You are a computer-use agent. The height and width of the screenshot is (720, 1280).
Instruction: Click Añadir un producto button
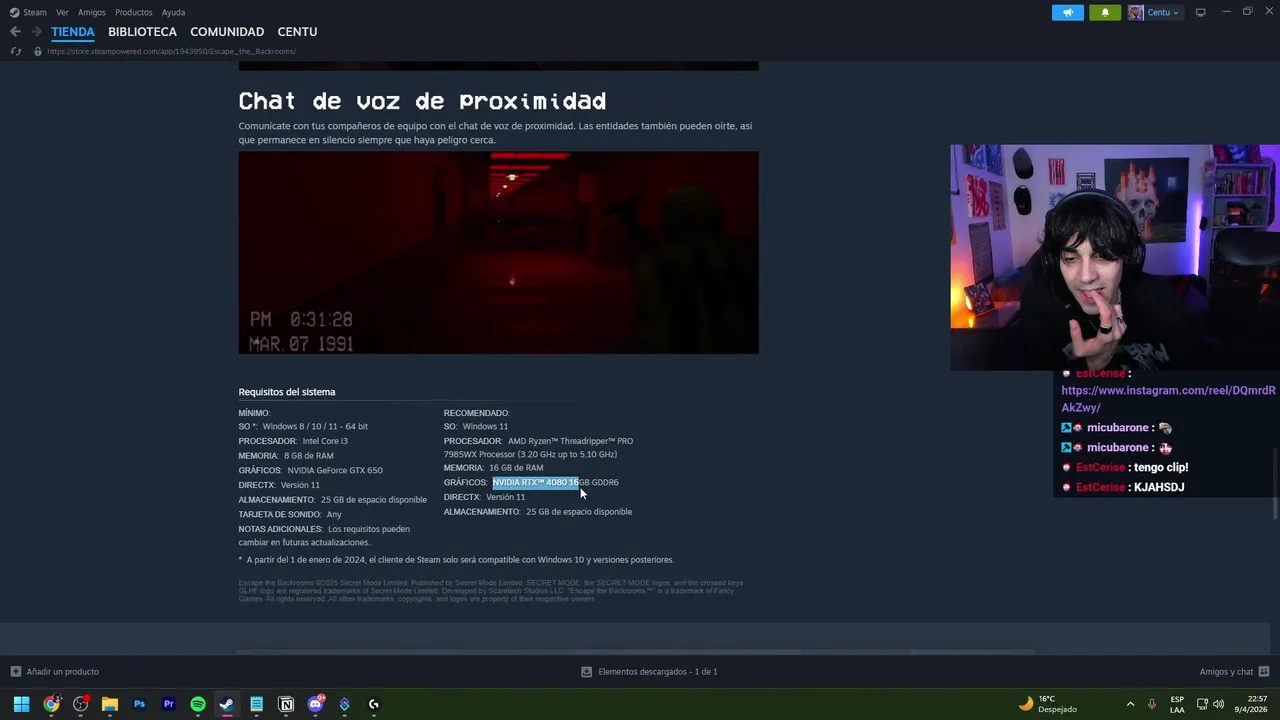click(x=55, y=672)
